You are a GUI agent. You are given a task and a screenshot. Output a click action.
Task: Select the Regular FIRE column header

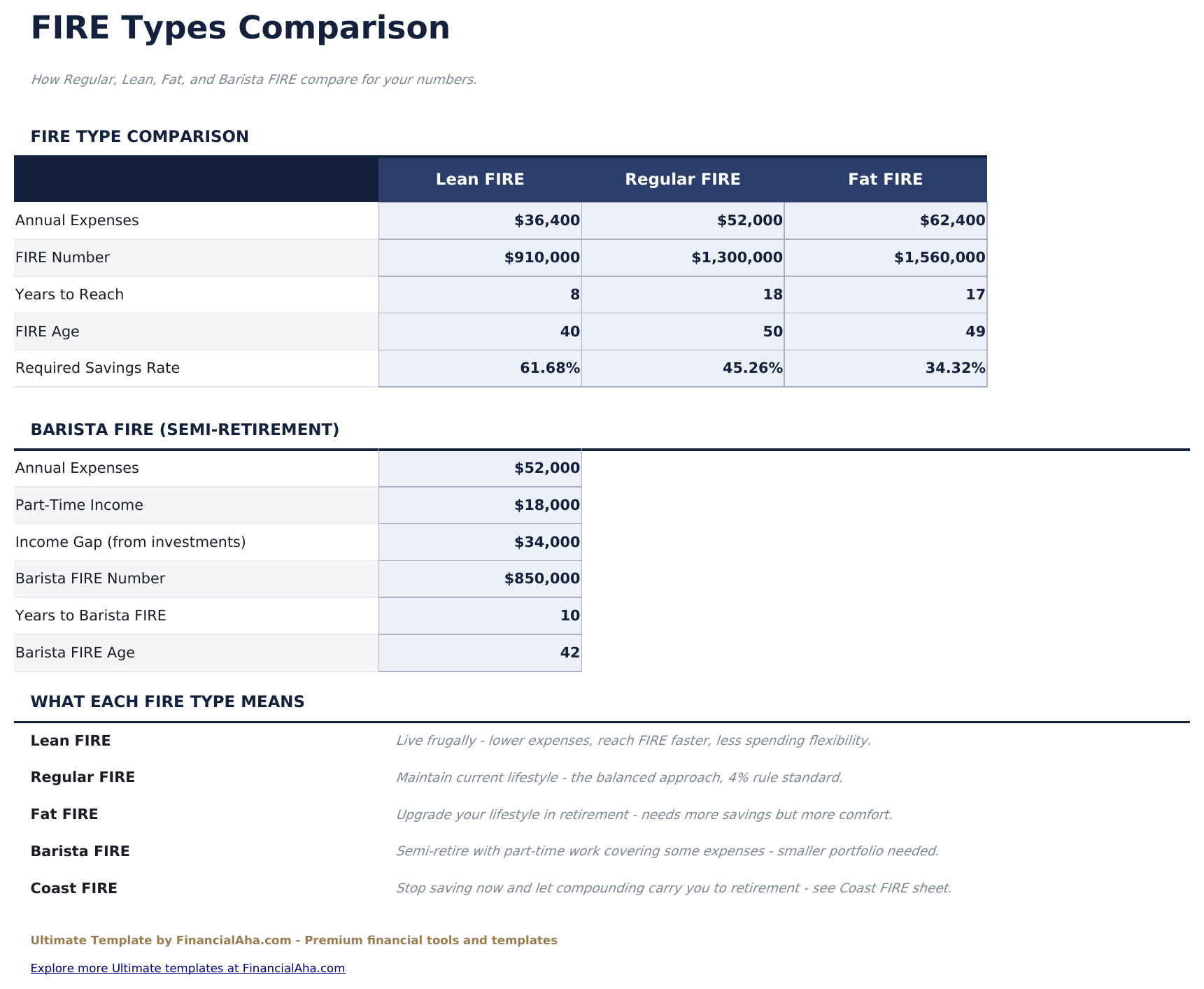(x=683, y=179)
